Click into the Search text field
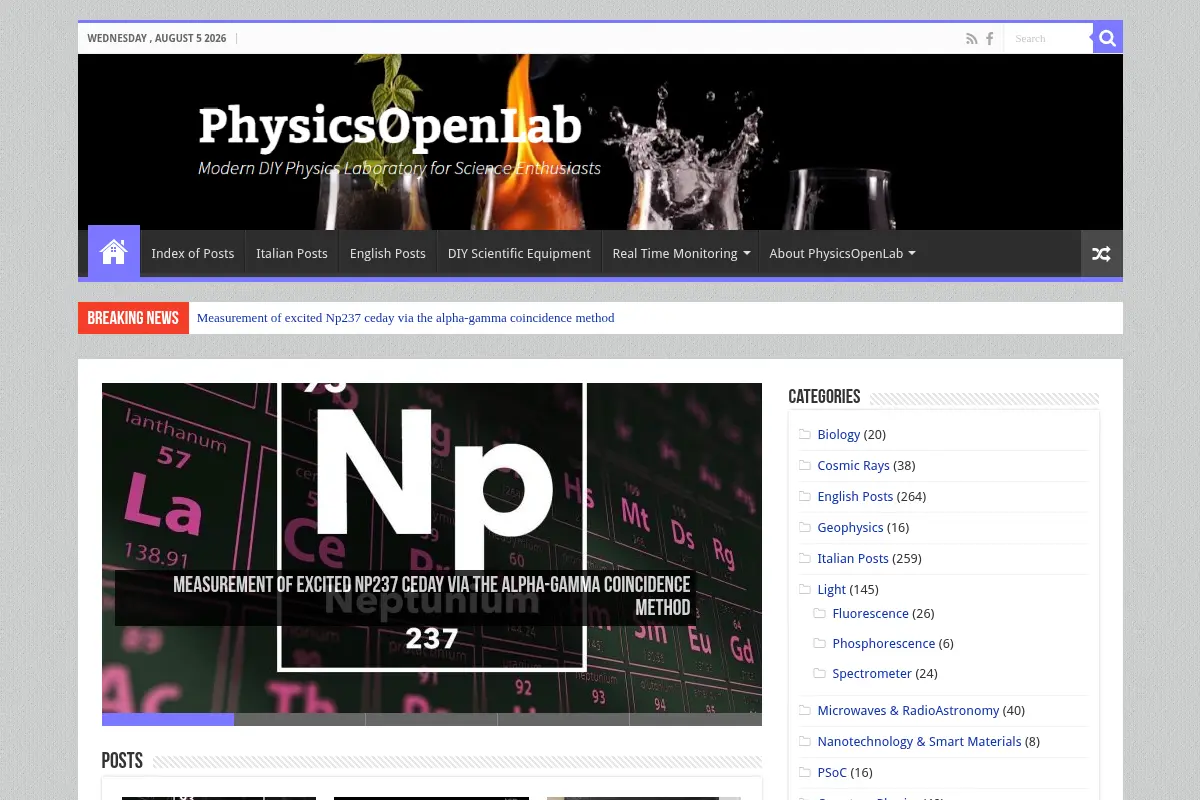This screenshot has height=800, width=1200. [x=1048, y=39]
